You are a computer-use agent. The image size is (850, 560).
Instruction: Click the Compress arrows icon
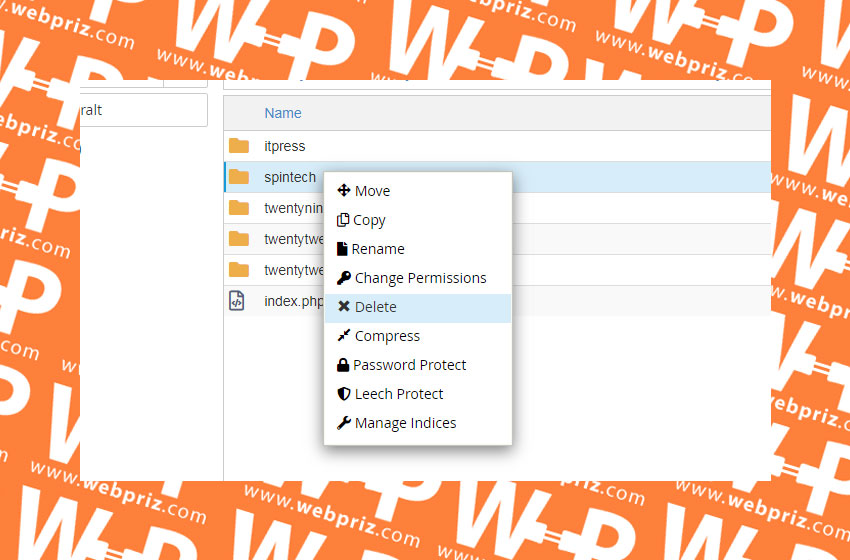(344, 336)
